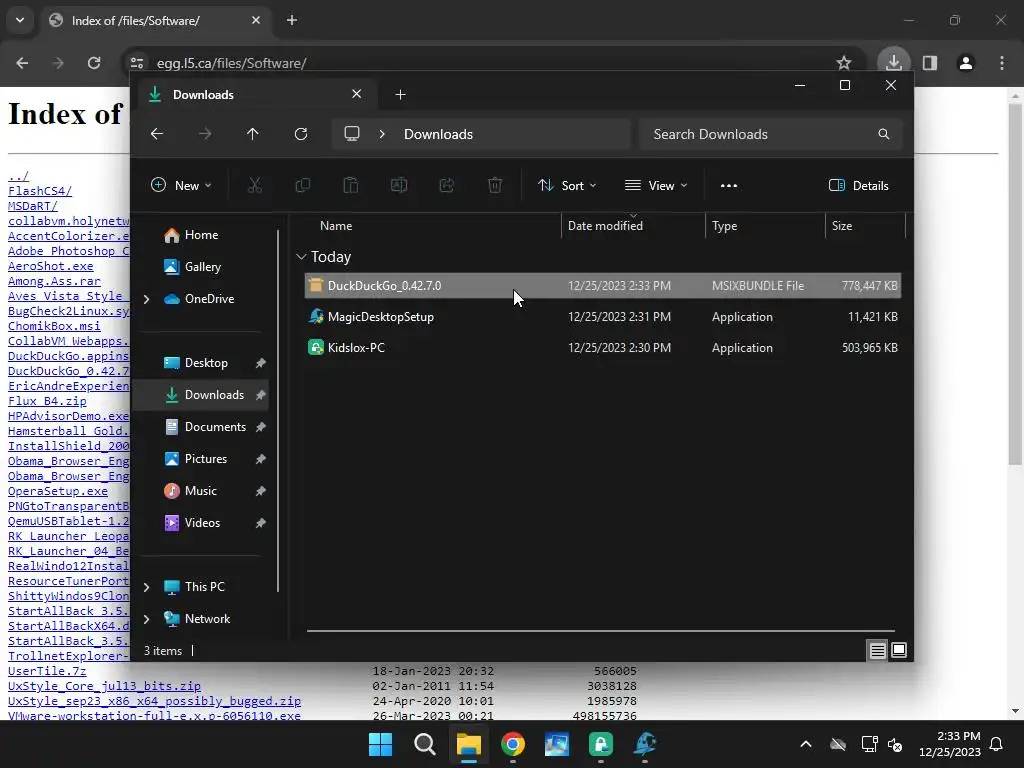Click the Paste clipboard icon in Explorer toolbar
Image resolution: width=1024 pixels, height=768 pixels.
[351, 185]
